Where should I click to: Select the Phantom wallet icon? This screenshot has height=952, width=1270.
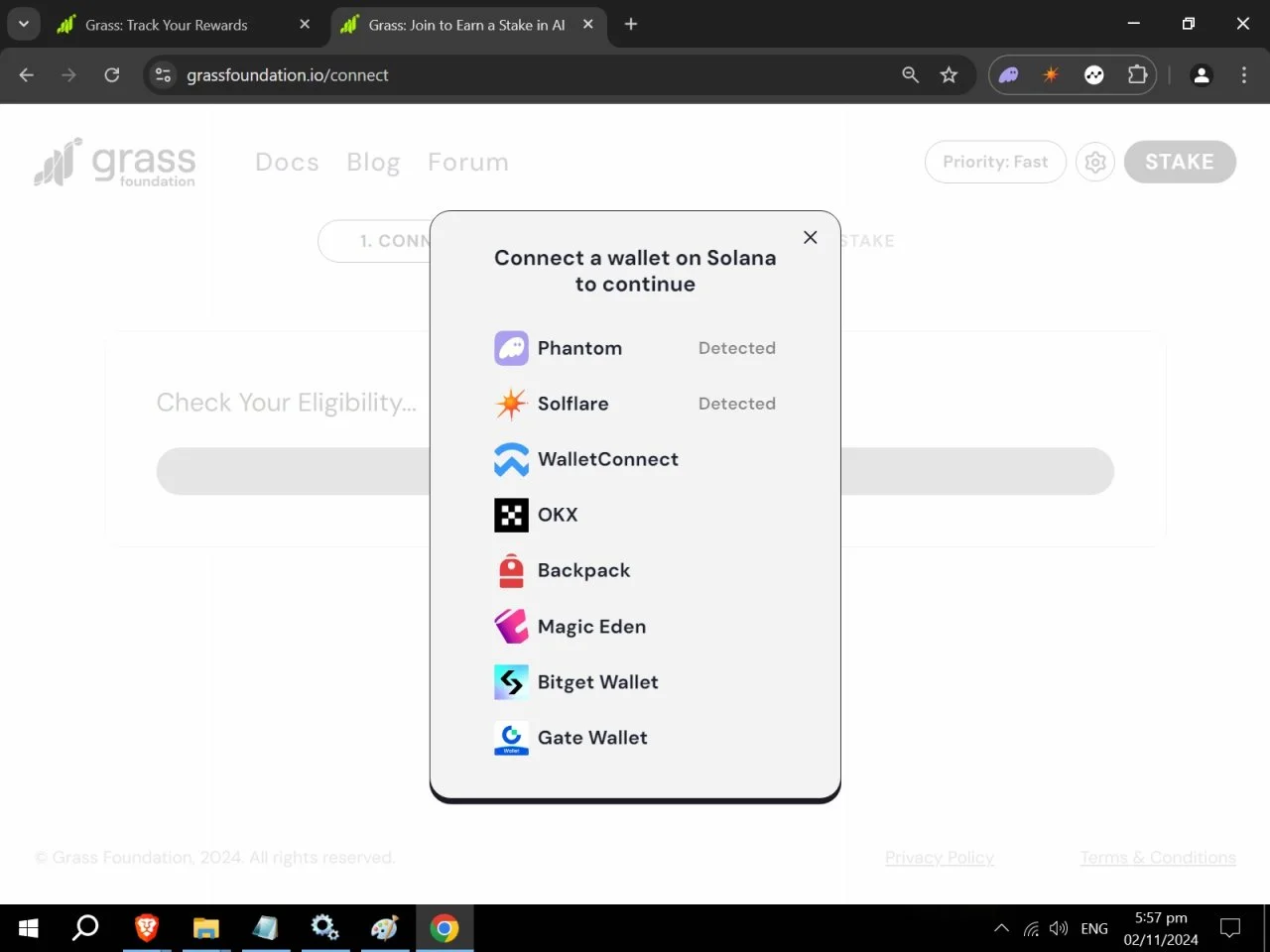click(511, 348)
